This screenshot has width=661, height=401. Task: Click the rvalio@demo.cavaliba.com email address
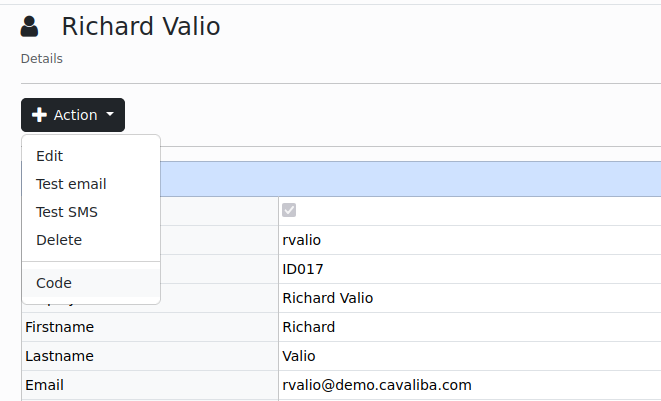377,385
